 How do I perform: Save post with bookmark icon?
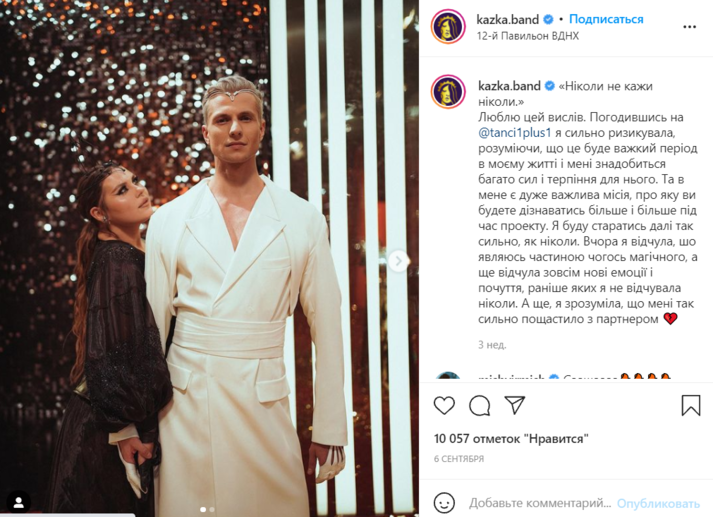tap(691, 405)
